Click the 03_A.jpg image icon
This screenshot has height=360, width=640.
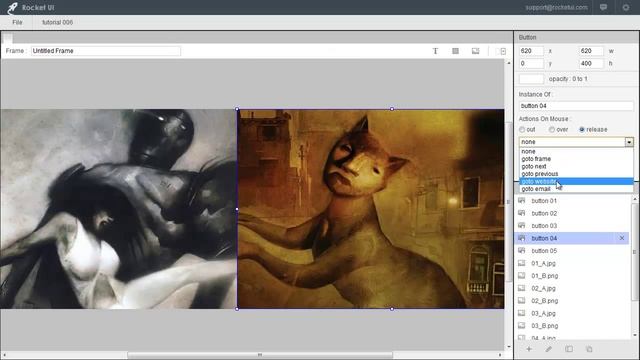(522, 313)
